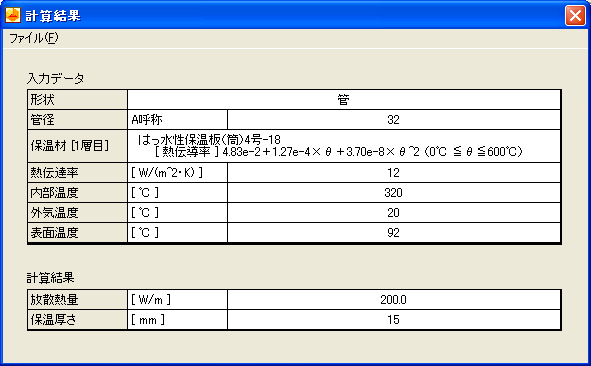591x366 pixels.
Task: Select the 形状 value cell showing 管
Action: click(x=344, y=100)
